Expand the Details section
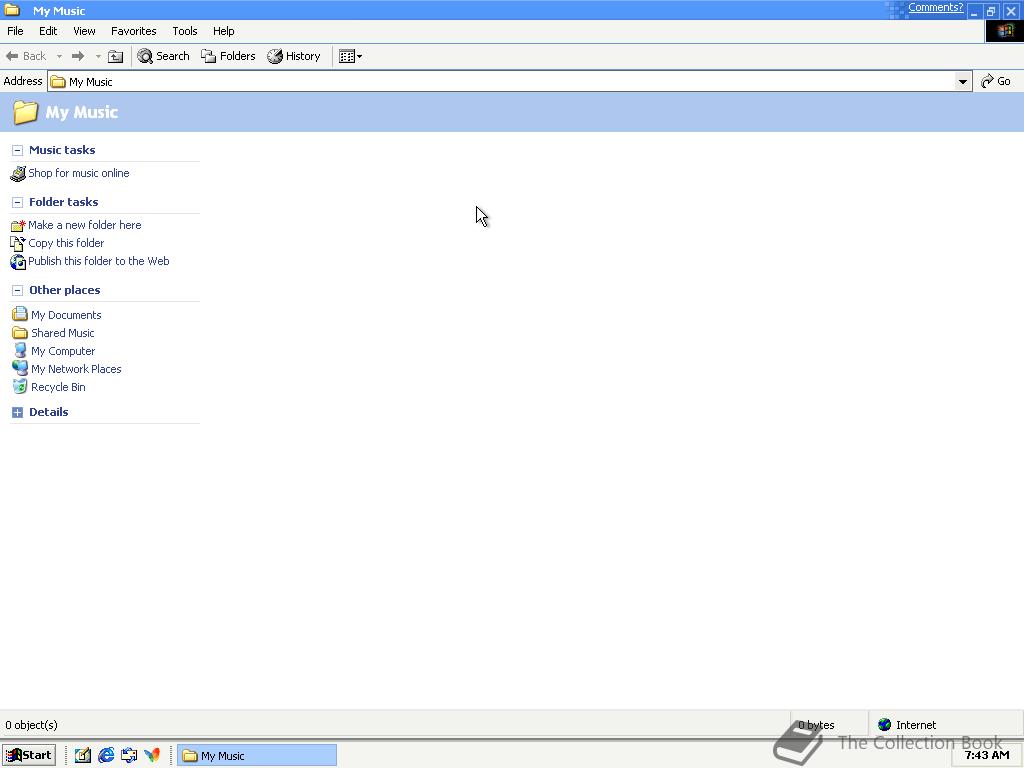The height and width of the screenshot is (768, 1024). [x=18, y=412]
